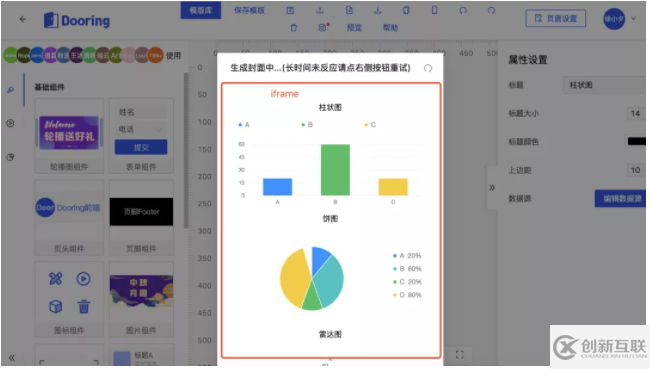The width and height of the screenshot is (650, 369).
Task: Click the trash icon in 图标组件 card
Action: [83, 307]
